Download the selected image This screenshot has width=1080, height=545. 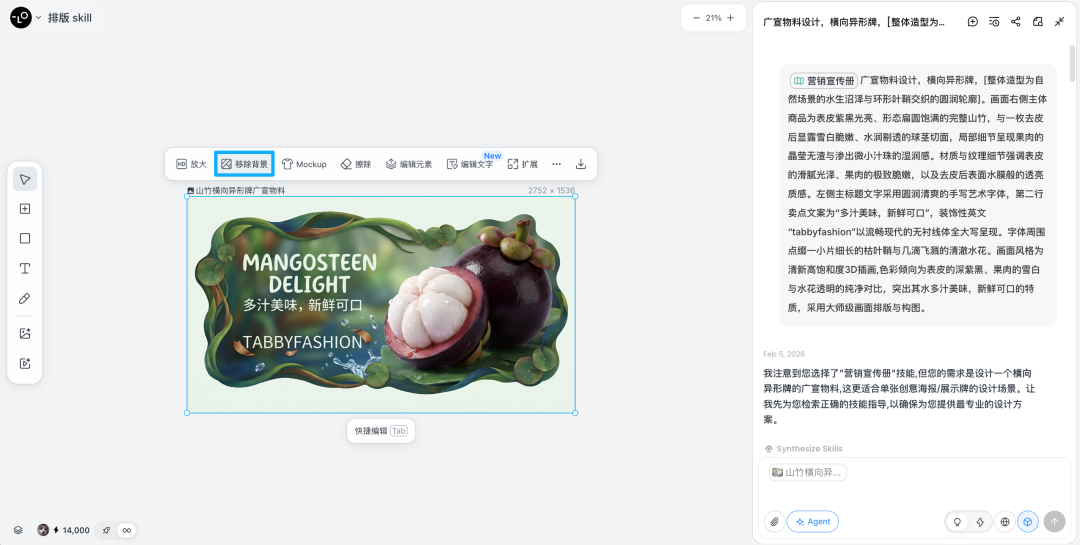click(581, 164)
